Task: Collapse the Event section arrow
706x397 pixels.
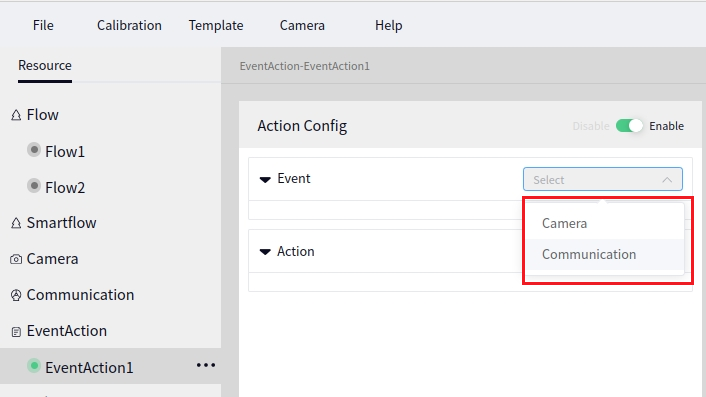Action: click(x=265, y=180)
